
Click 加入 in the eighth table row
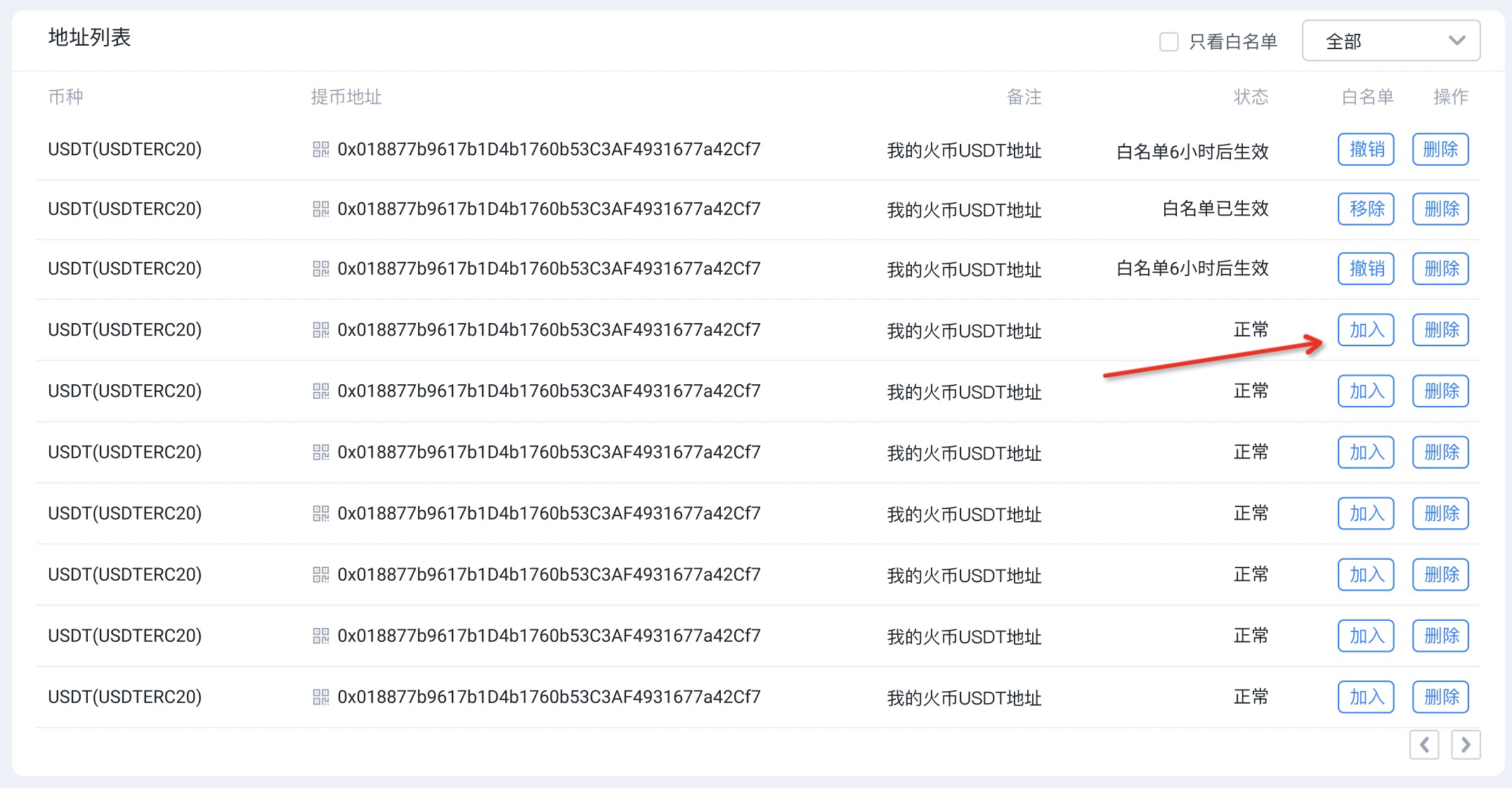(x=1366, y=574)
